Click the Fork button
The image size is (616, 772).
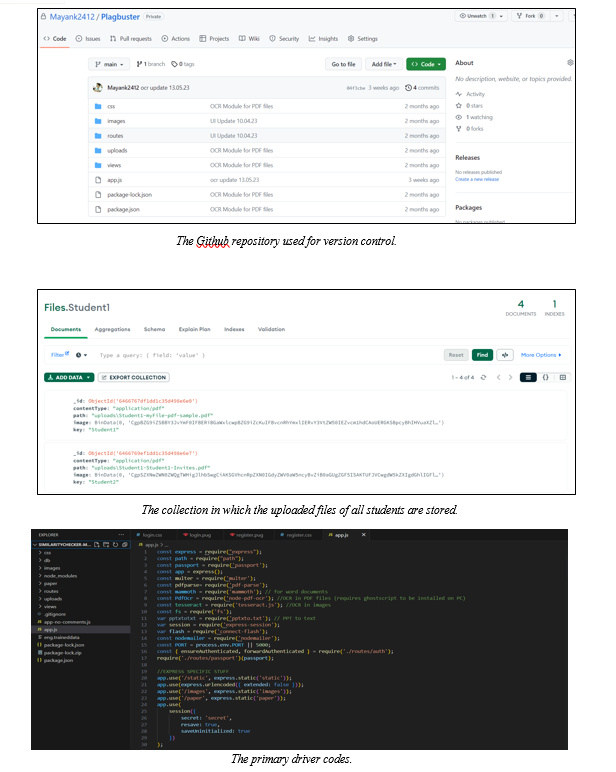point(530,16)
